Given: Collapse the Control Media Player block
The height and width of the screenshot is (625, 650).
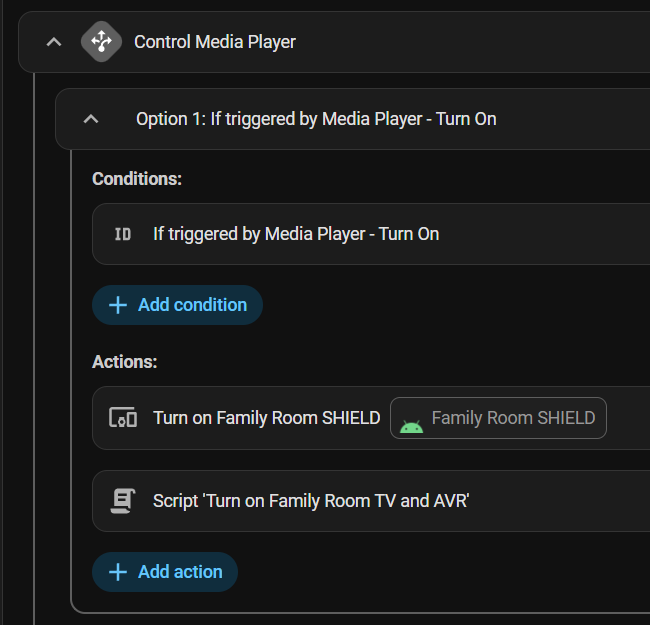Looking at the screenshot, I should click(55, 42).
